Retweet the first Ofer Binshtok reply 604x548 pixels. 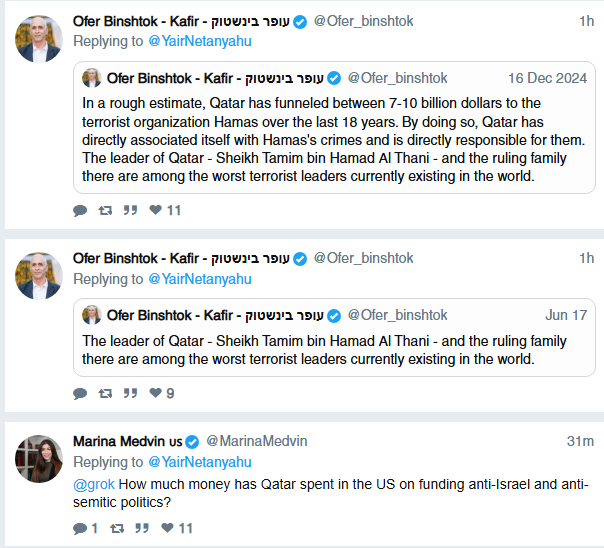(105, 210)
